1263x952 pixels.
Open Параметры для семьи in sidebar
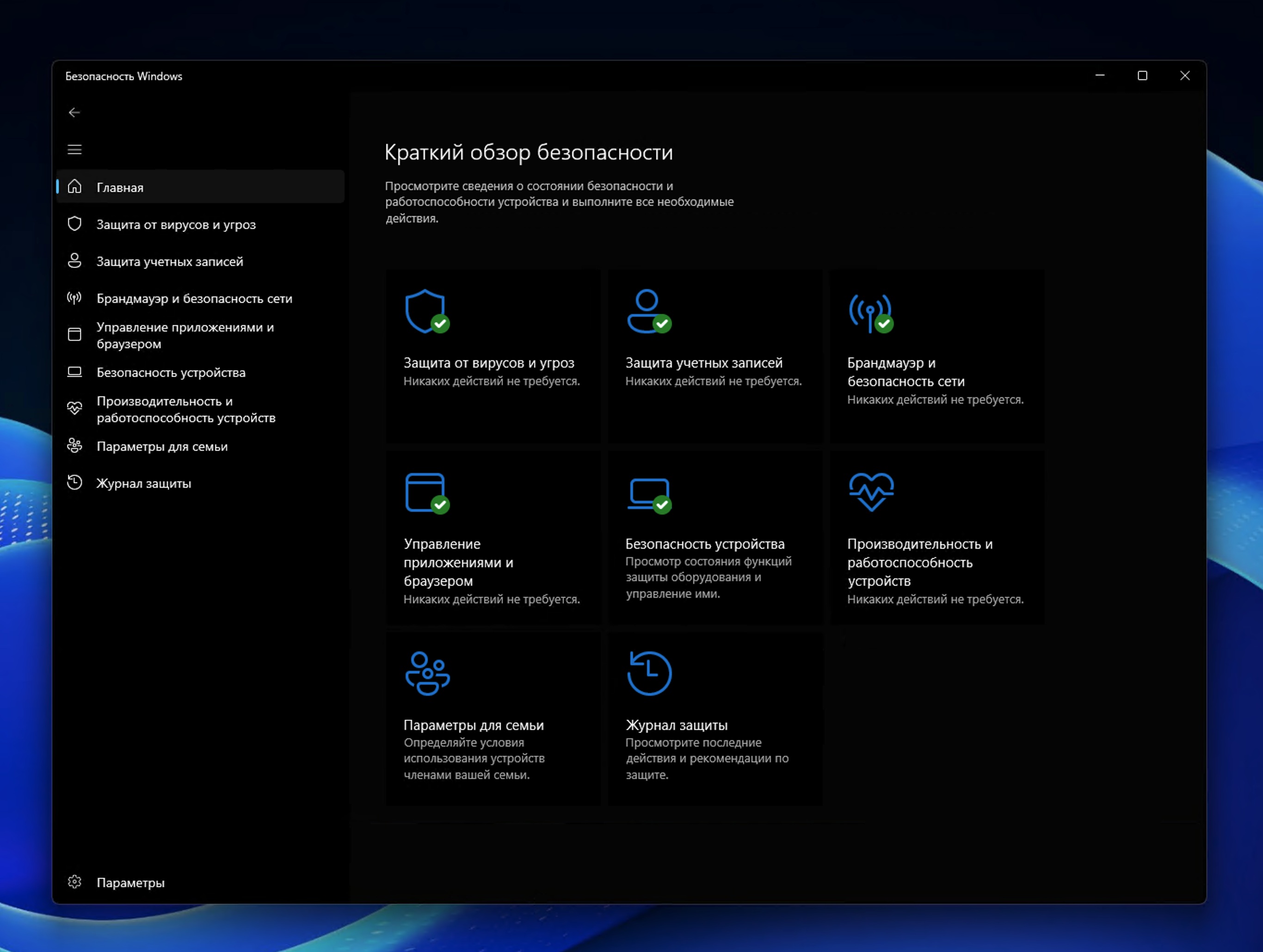point(161,446)
